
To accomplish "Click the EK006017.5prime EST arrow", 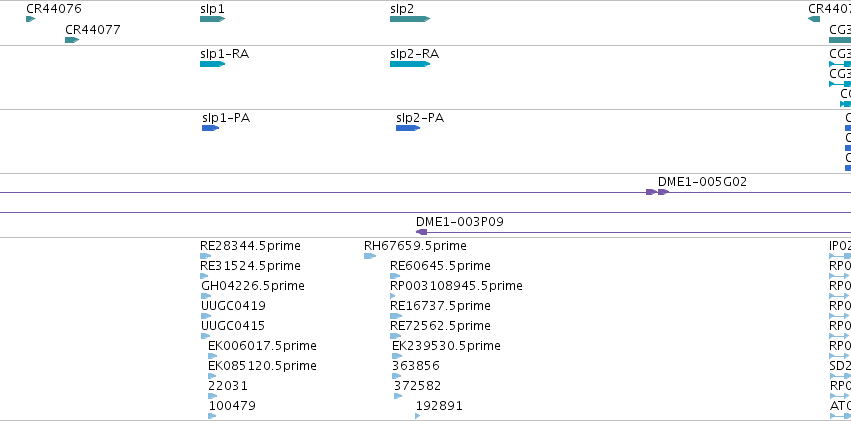I will coord(212,356).
